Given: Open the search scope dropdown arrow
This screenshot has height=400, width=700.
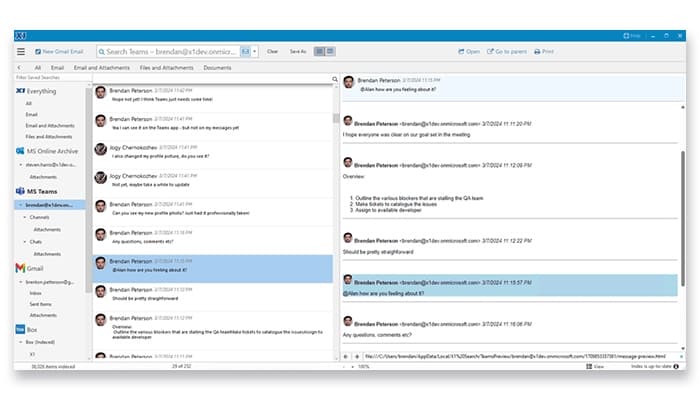Looking at the screenshot, I should click(255, 51).
